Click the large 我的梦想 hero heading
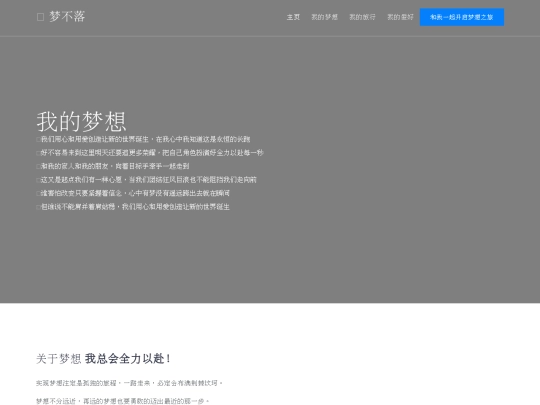The height and width of the screenshot is (405, 540). click(82, 121)
